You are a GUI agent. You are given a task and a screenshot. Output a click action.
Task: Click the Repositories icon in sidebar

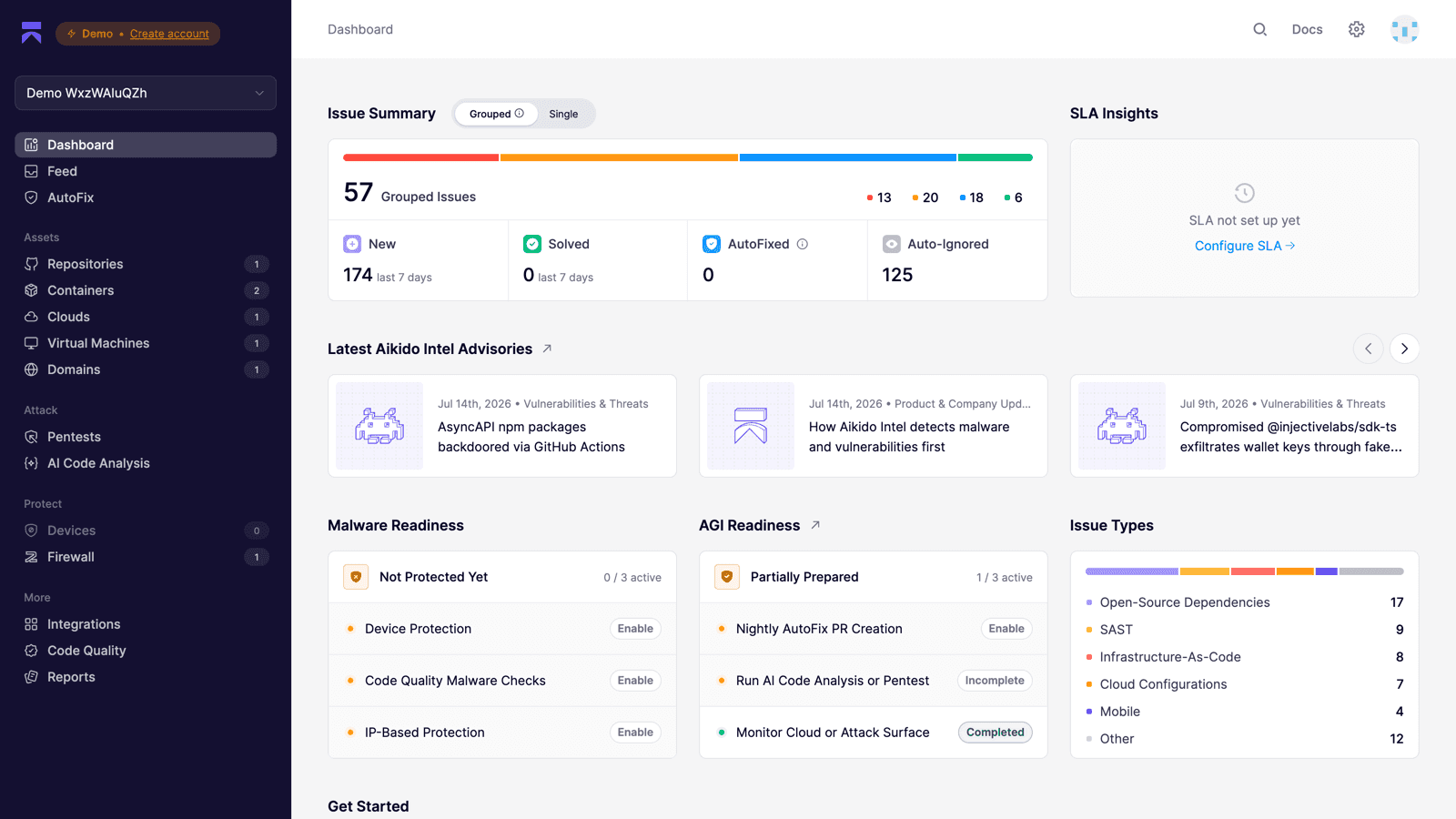[x=31, y=264]
